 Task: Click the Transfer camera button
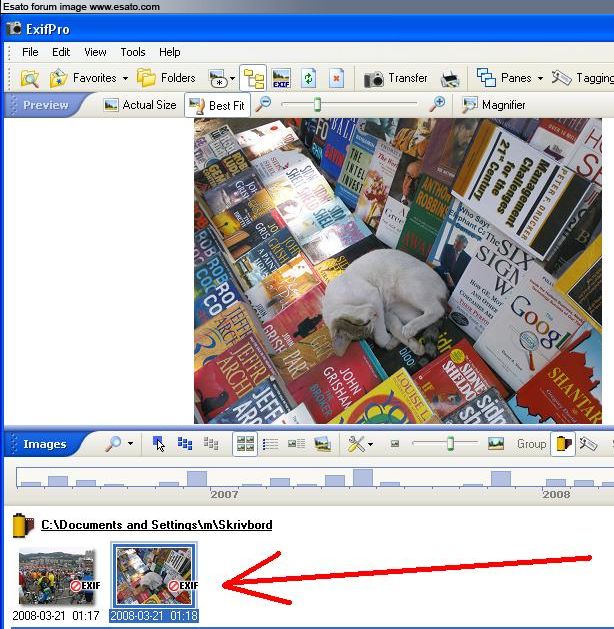click(396, 78)
